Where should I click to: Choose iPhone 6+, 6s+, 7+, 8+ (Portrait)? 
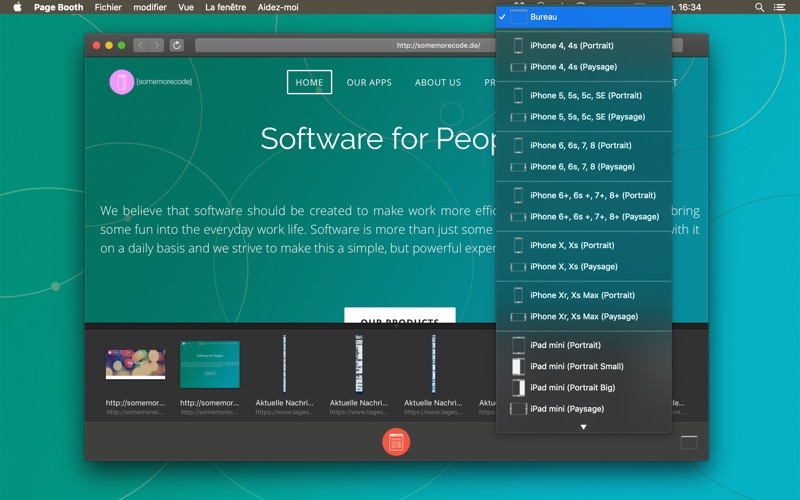pyautogui.click(x=584, y=195)
